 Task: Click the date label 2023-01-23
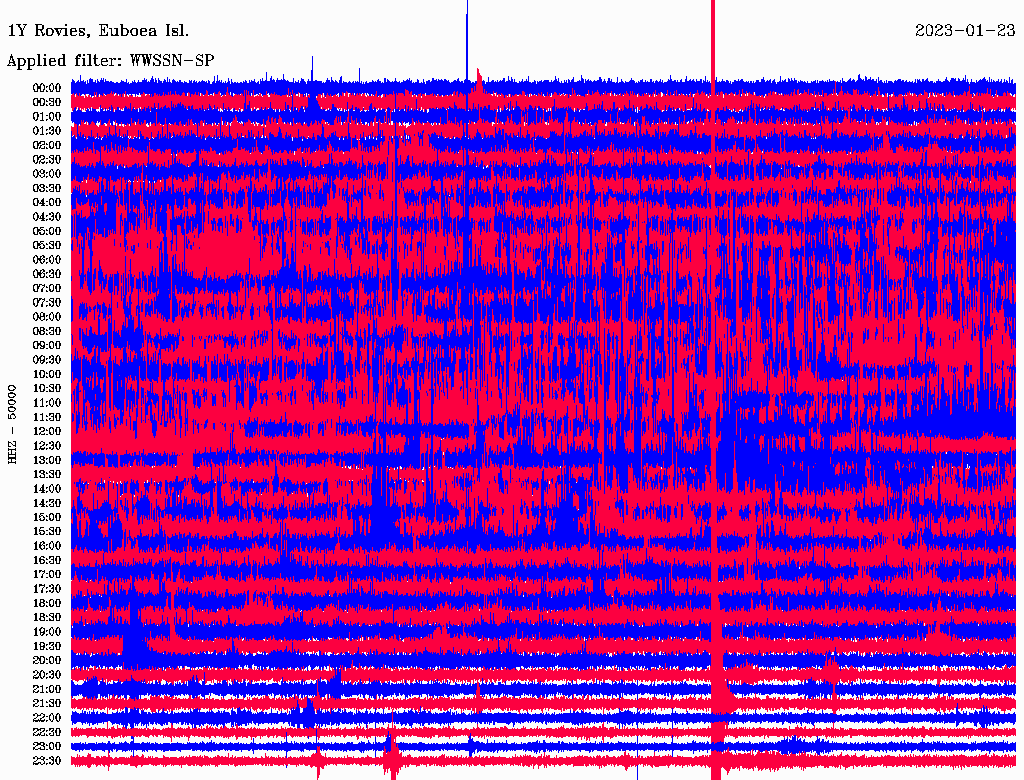point(965,31)
